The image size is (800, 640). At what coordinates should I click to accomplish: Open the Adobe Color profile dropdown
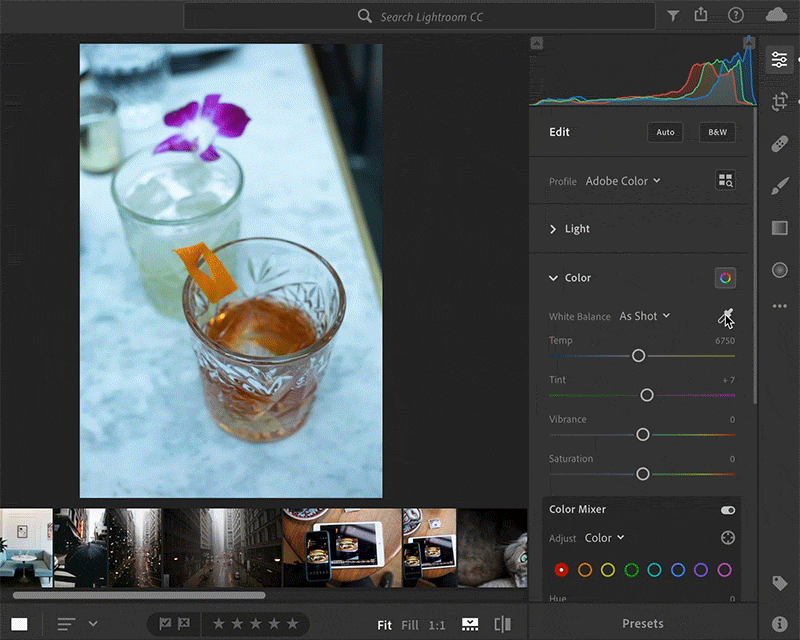(623, 181)
